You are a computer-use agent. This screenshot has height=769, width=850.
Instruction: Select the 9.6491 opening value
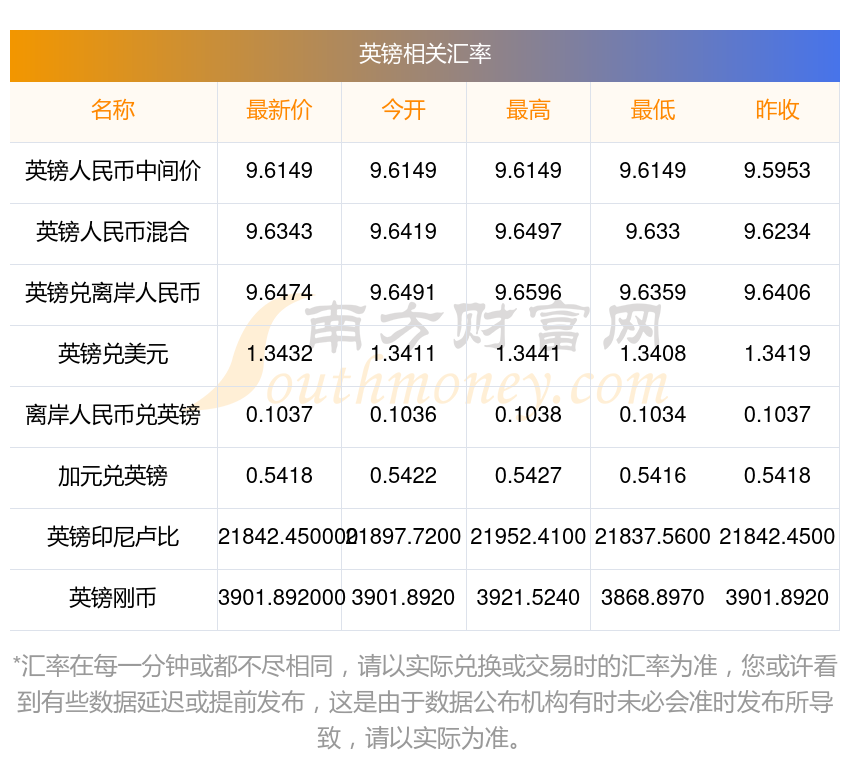pyautogui.click(x=403, y=293)
